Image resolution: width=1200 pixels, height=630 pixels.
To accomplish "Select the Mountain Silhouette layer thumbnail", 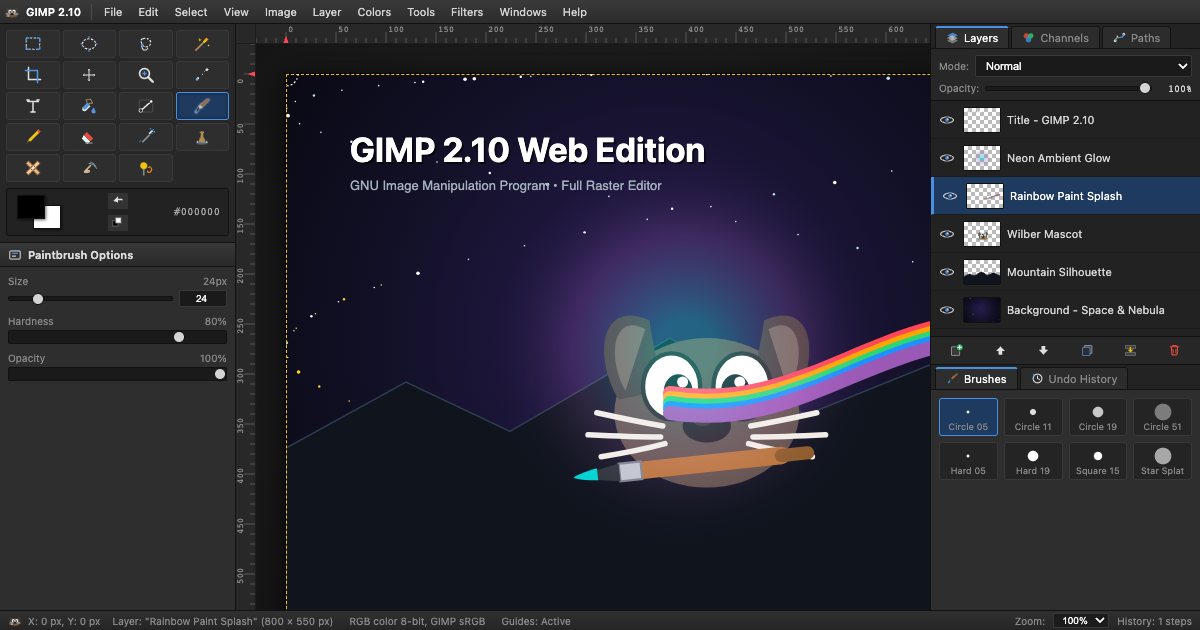I will 981,272.
